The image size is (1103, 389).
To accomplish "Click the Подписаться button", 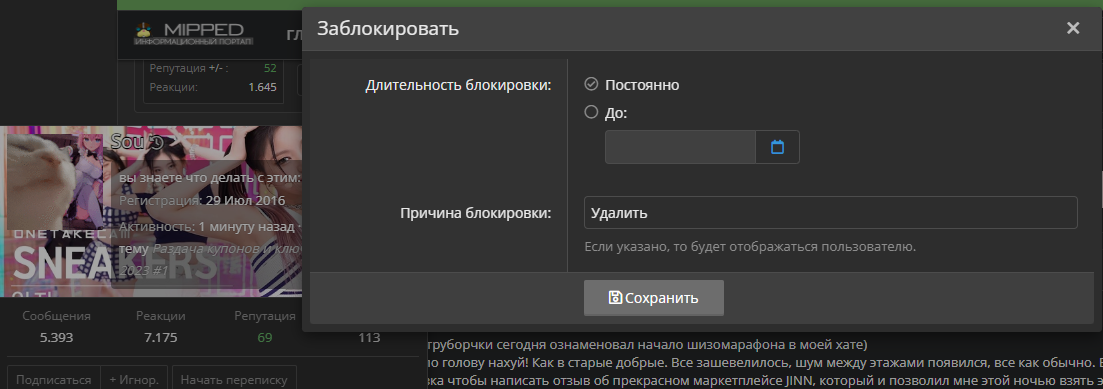I will pos(53,379).
